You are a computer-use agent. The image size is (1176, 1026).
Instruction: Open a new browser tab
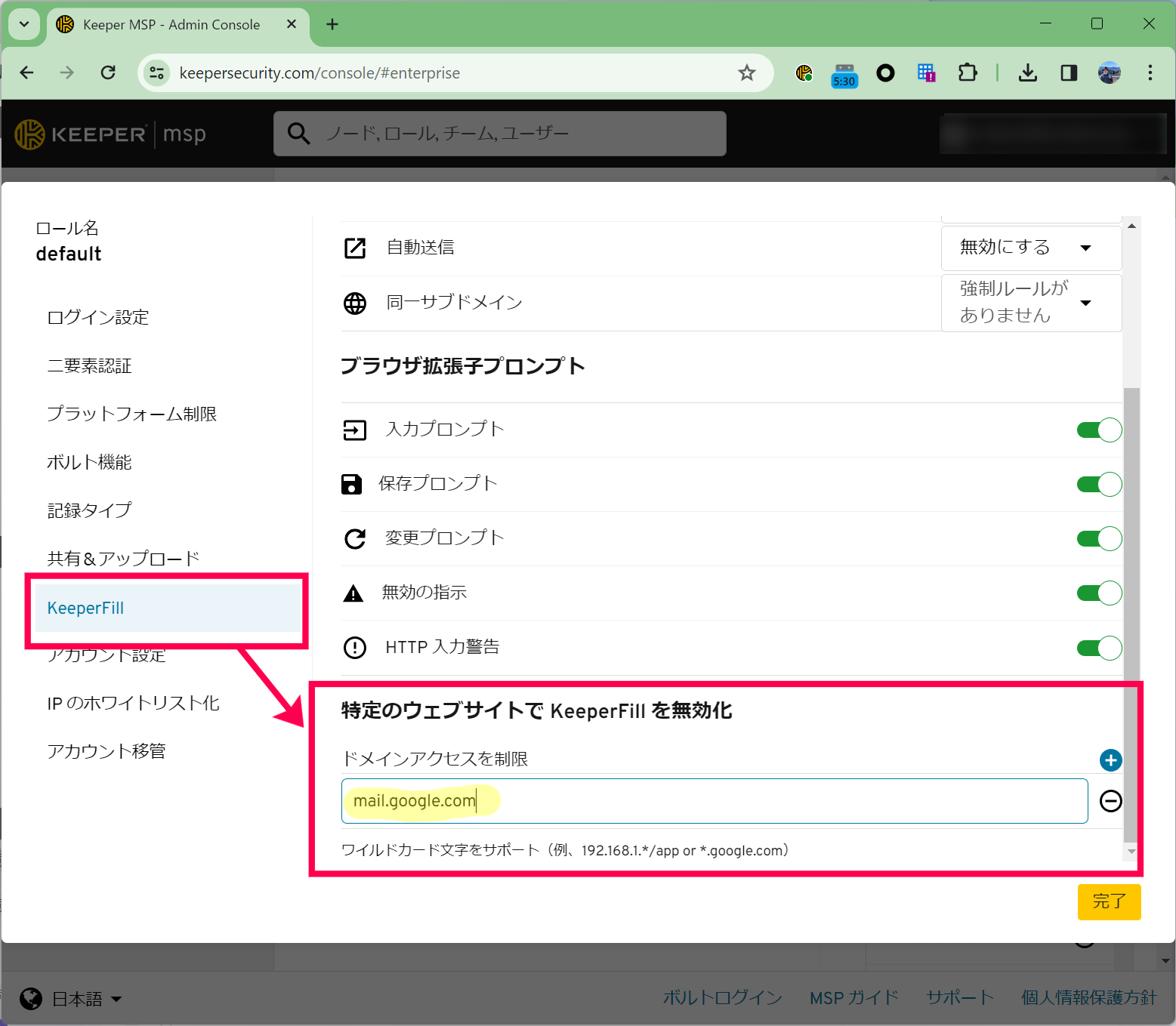tap(332, 24)
